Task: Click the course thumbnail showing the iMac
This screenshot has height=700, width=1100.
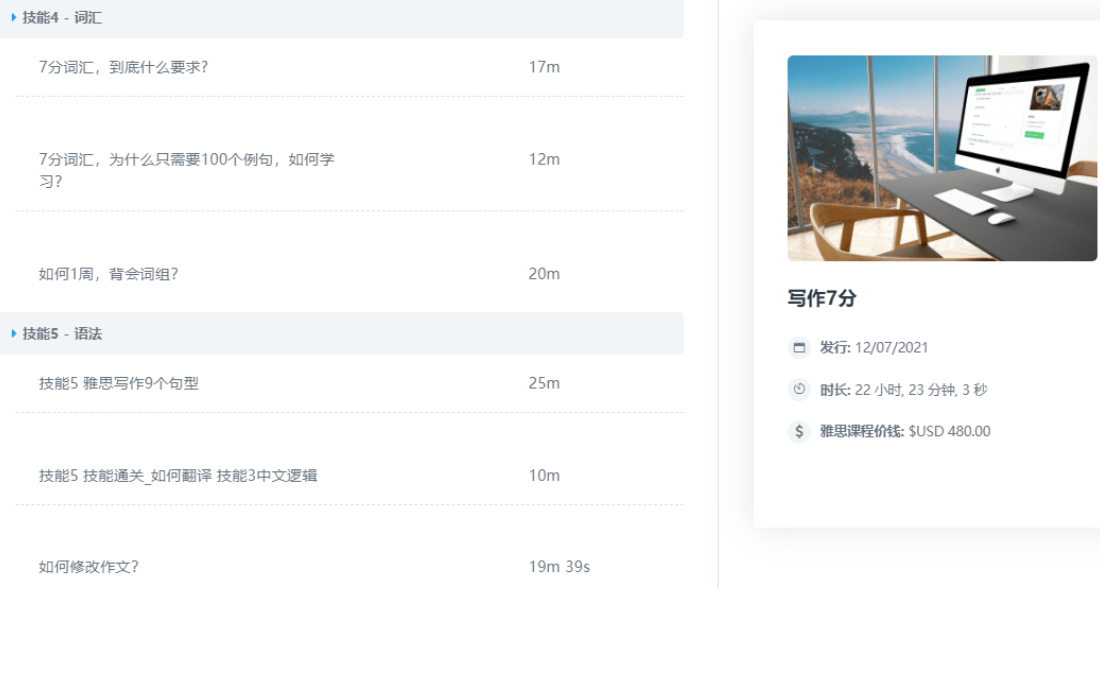Action: 942,158
